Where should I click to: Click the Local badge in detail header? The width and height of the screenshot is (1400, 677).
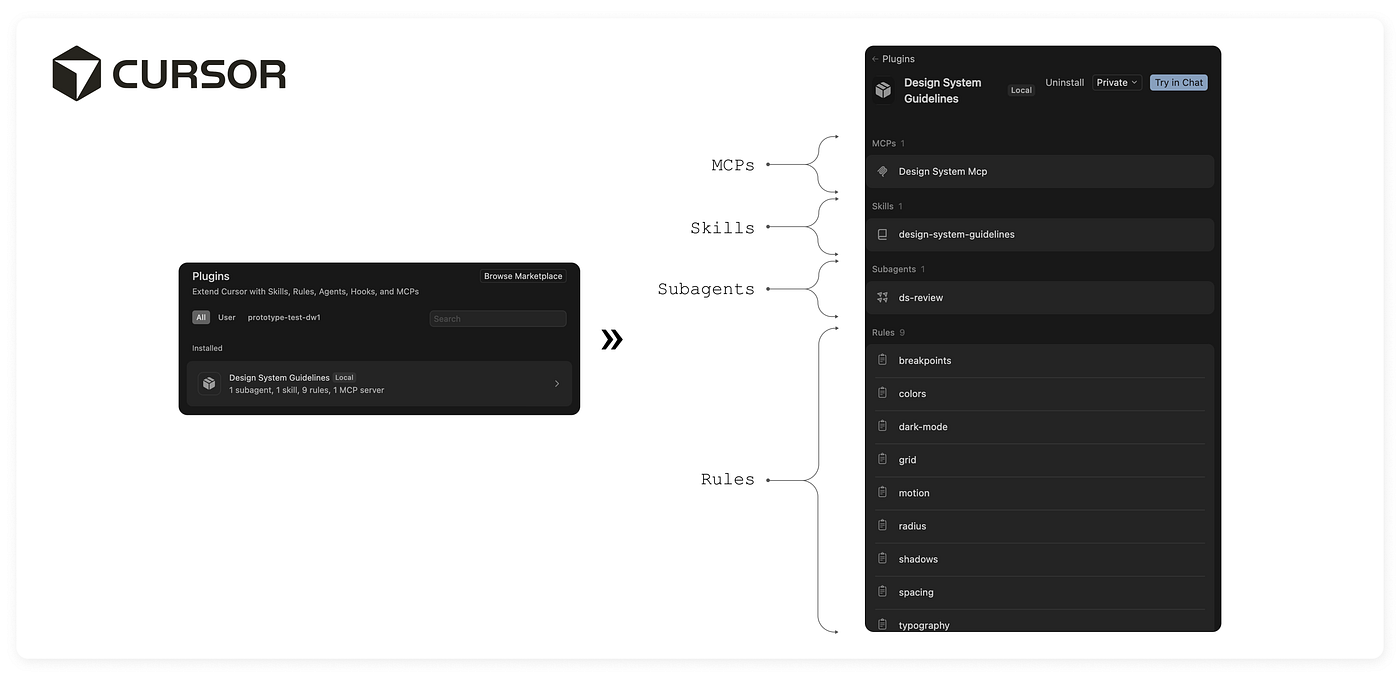tap(1021, 90)
